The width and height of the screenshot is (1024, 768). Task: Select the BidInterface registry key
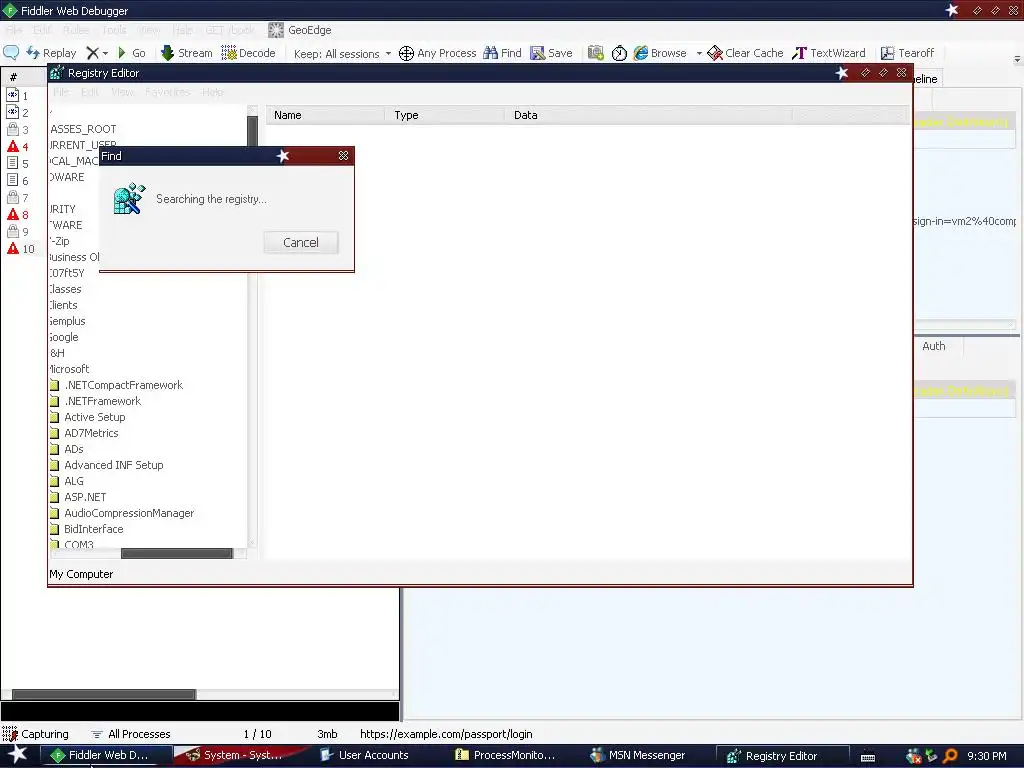pyautogui.click(x=93, y=529)
